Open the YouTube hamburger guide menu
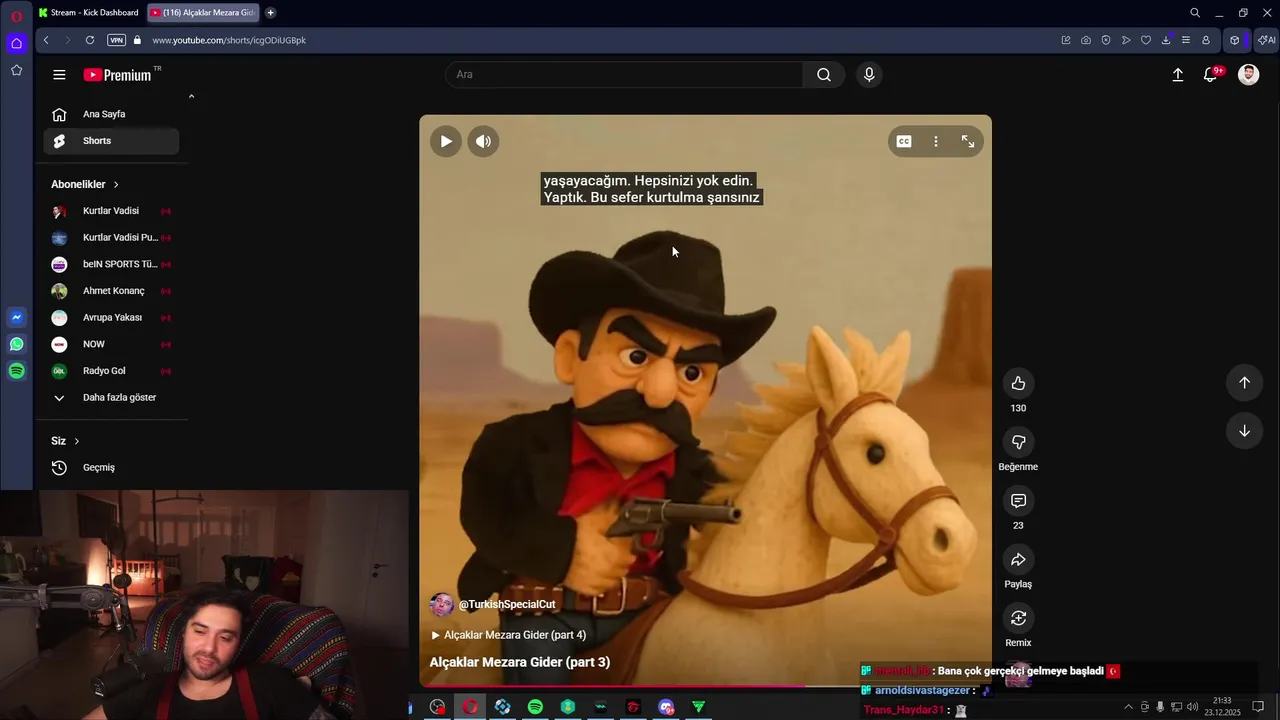1280x720 pixels. pyautogui.click(x=59, y=75)
